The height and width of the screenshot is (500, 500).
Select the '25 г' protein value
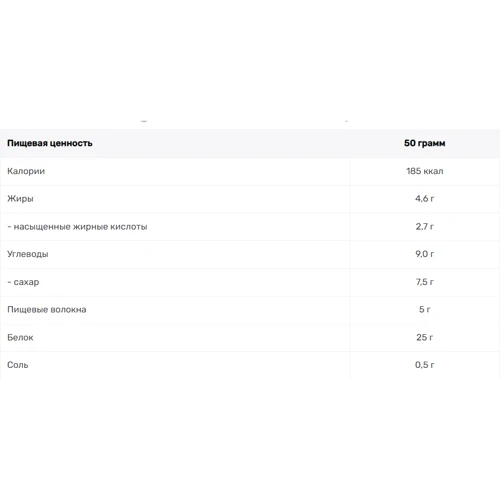pyautogui.click(x=424, y=337)
